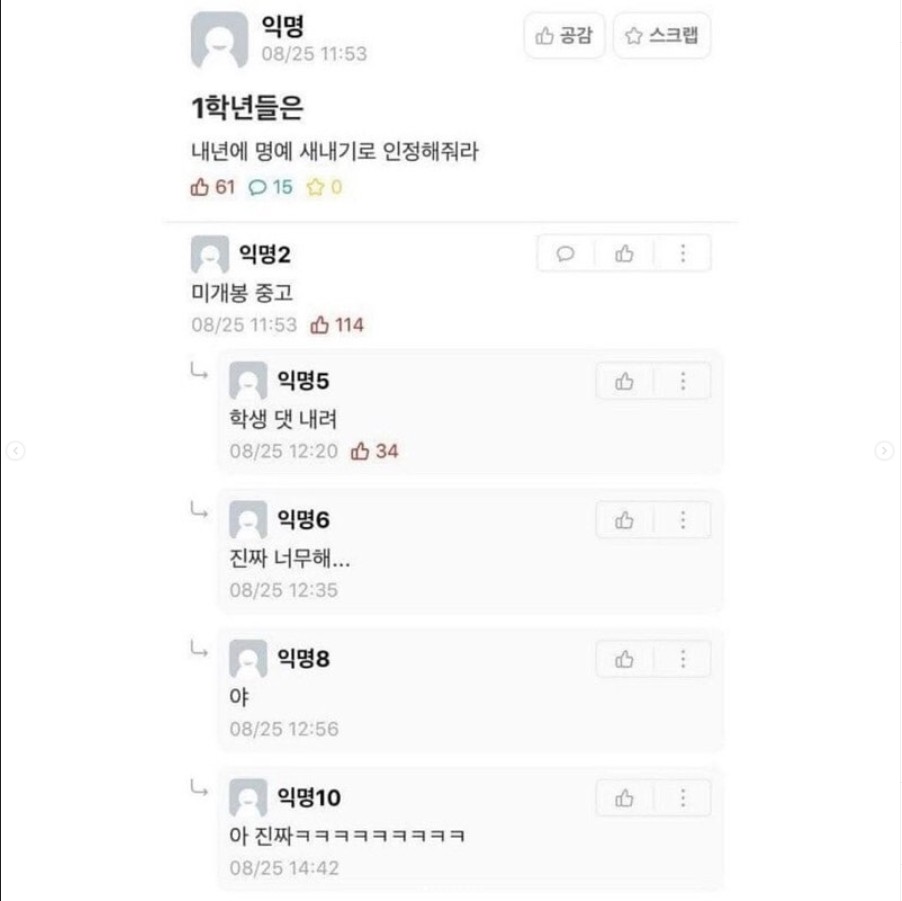The height and width of the screenshot is (901, 902).
Task: Click the 114 likes count on 익명2 comment
Action: [x=337, y=325]
